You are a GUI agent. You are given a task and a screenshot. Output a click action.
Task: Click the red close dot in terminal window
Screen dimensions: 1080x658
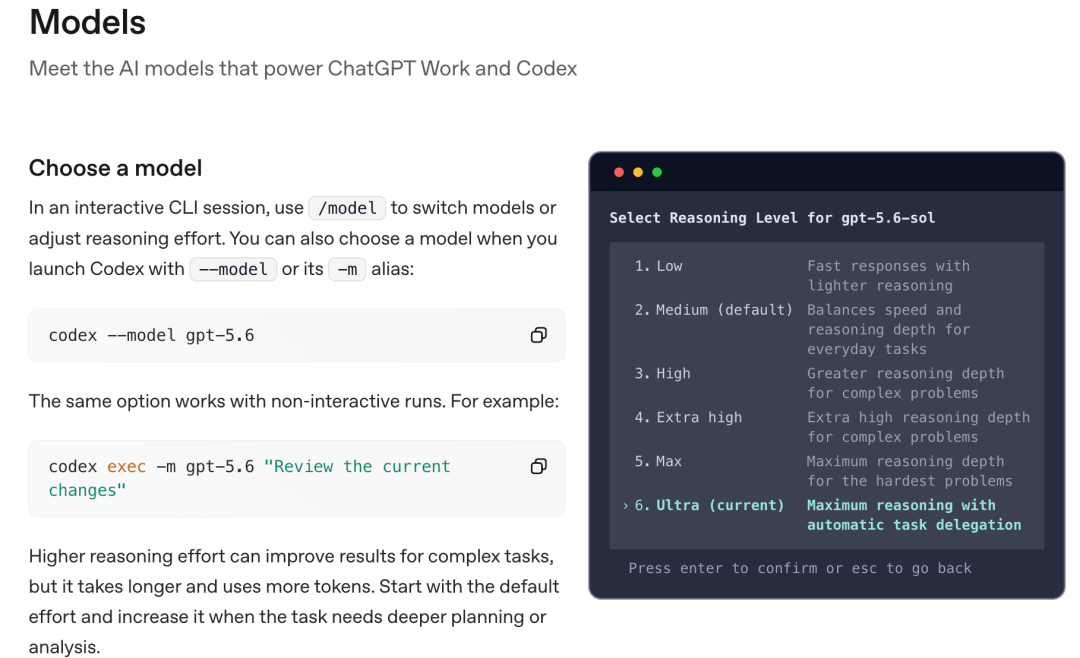(619, 172)
